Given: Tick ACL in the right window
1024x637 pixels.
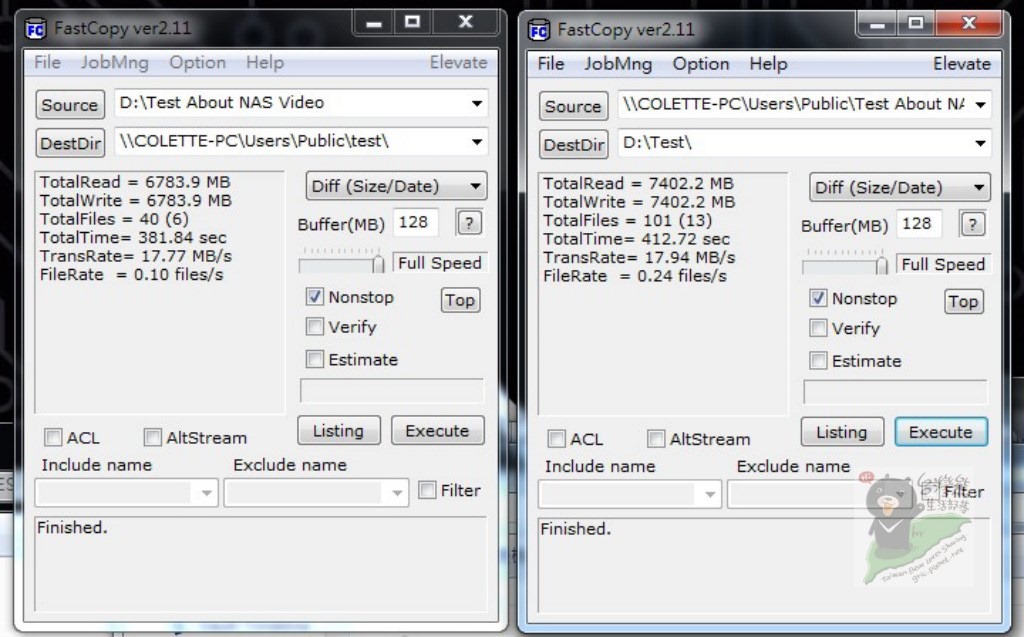Looking at the screenshot, I should tap(556, 438).
